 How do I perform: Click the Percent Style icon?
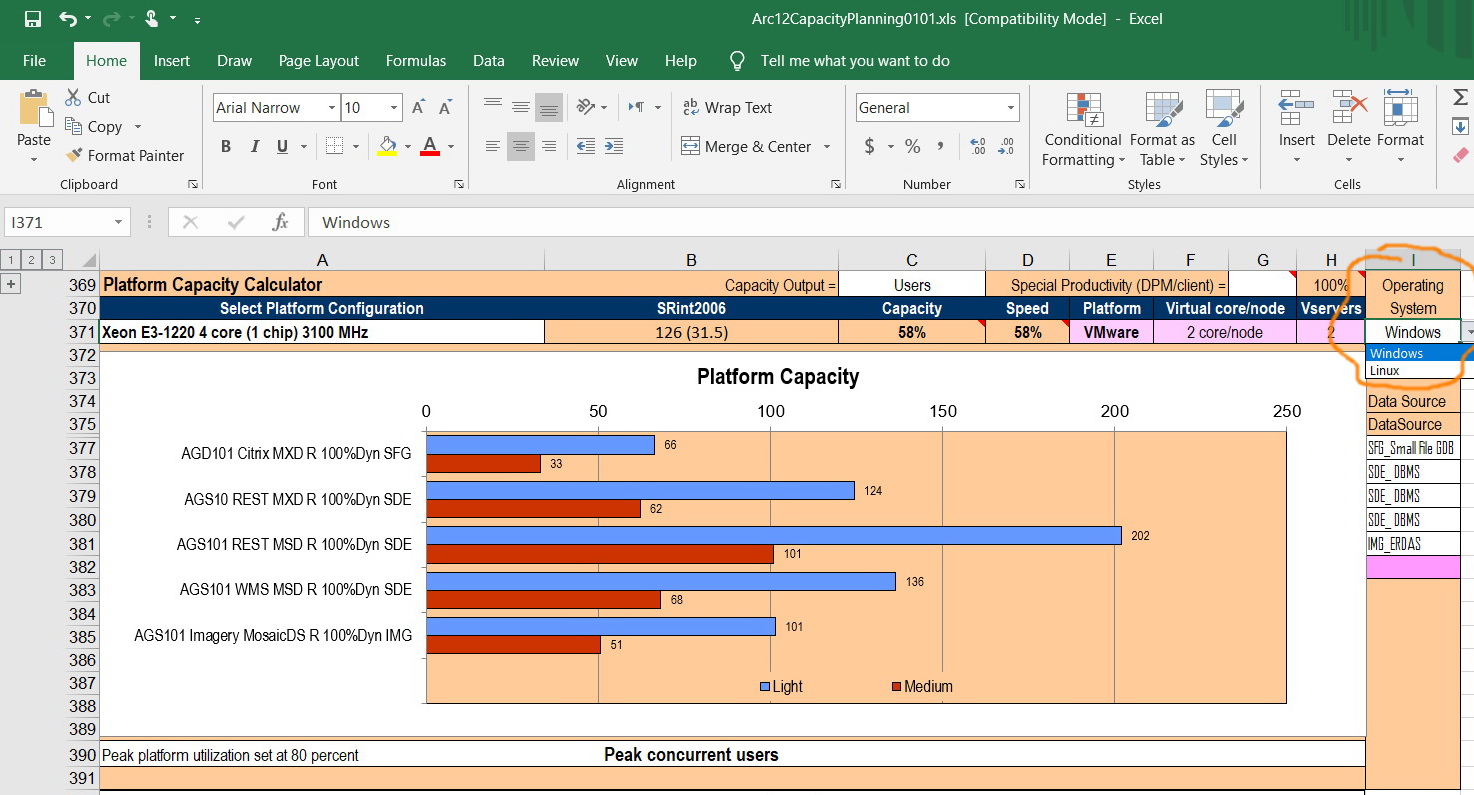(x=912, y=146)
